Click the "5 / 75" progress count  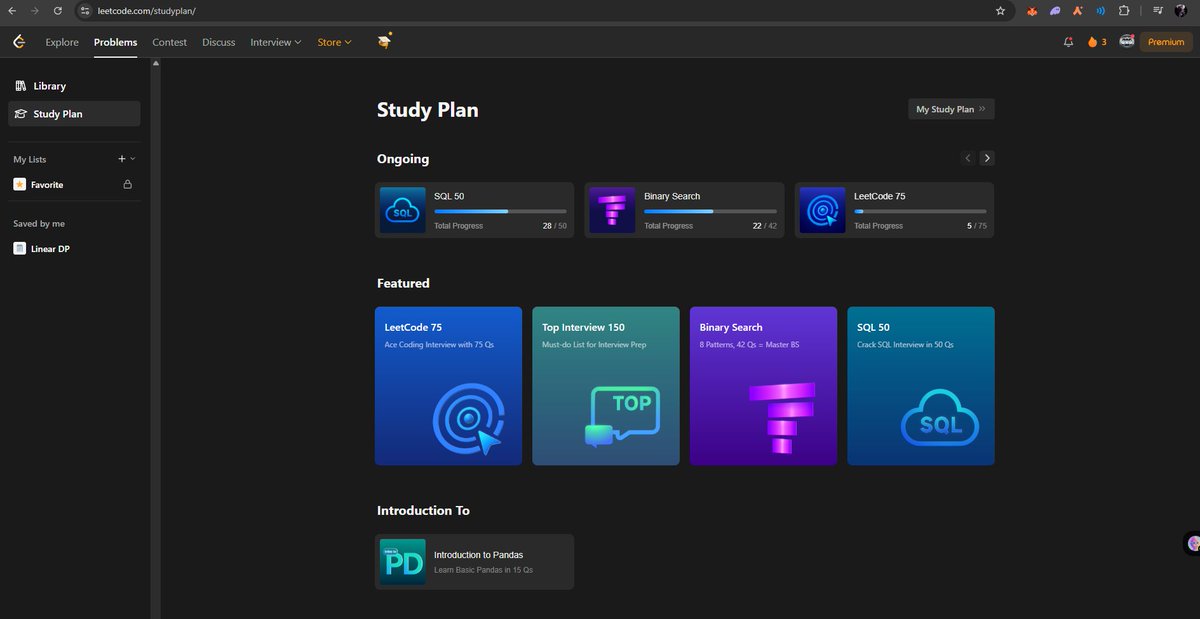tap(977, 226)
